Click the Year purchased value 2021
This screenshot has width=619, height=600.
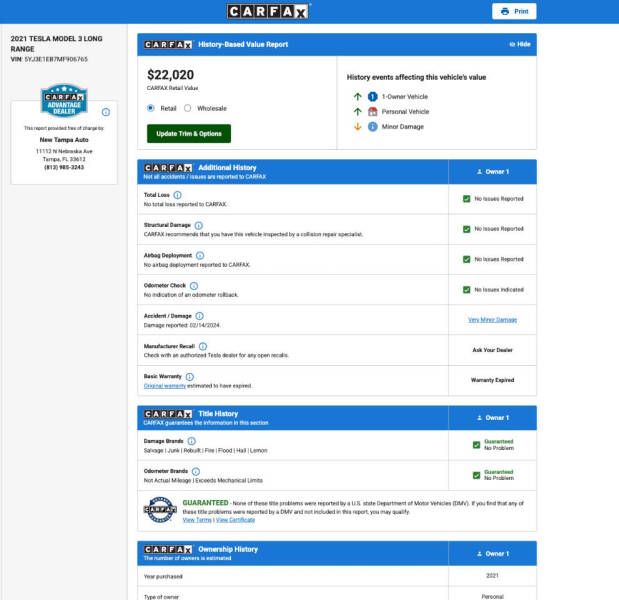[492, 576]
